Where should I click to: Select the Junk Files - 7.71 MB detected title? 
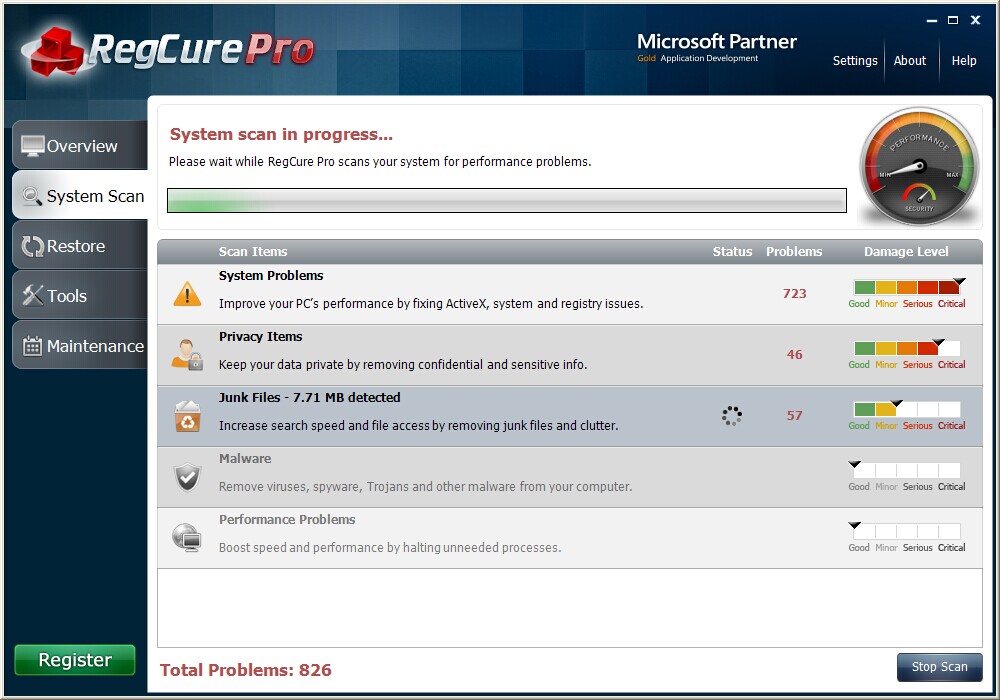pyautogui.click(x=309, y=398)
